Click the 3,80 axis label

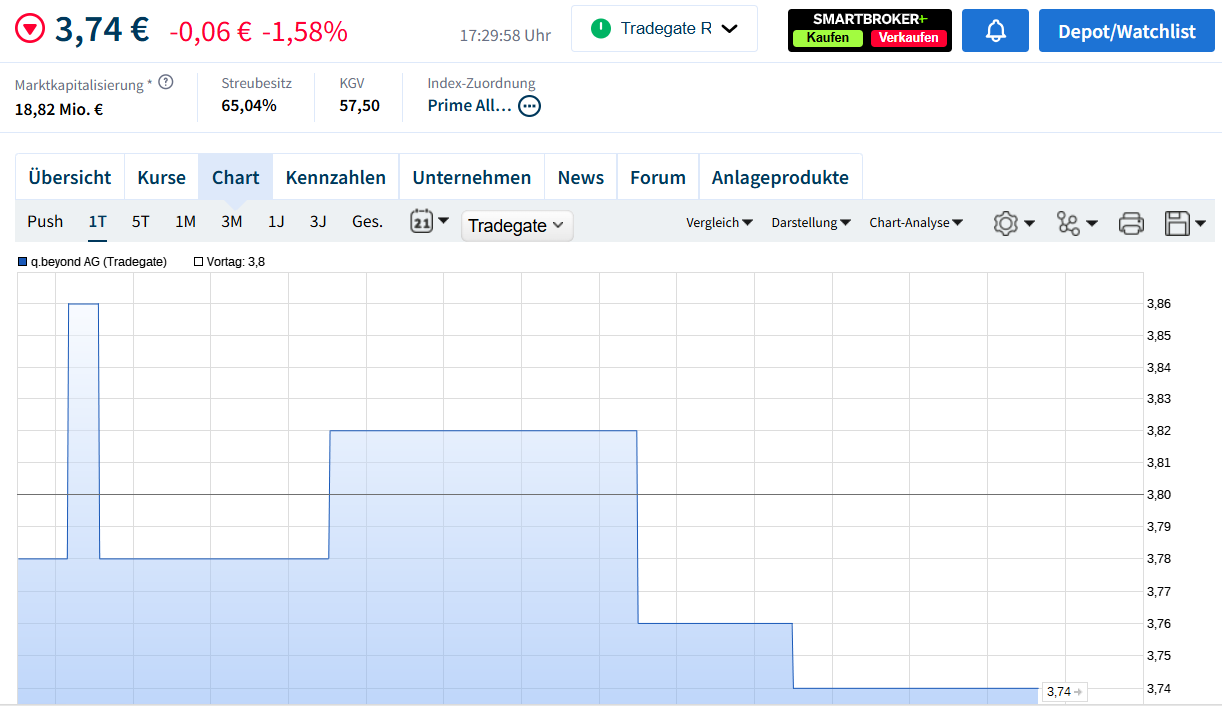pos(1158,494)
